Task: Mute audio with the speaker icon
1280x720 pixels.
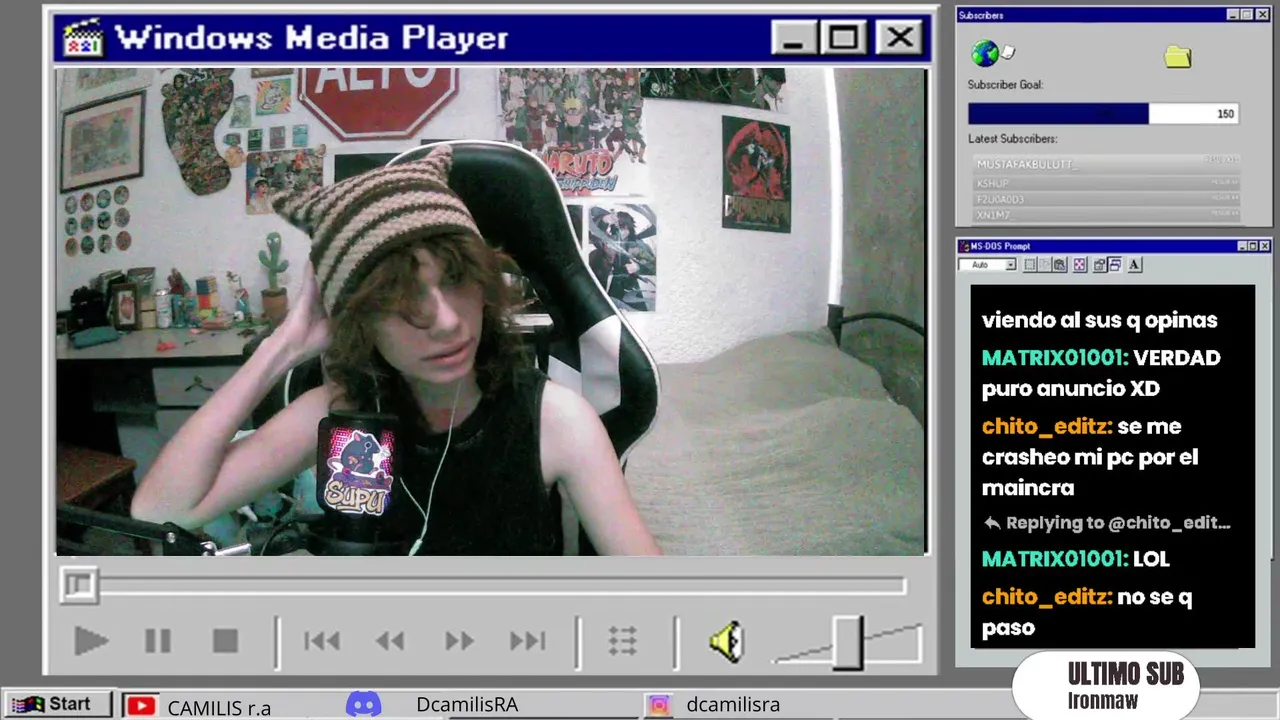Action: coord(727,641)
